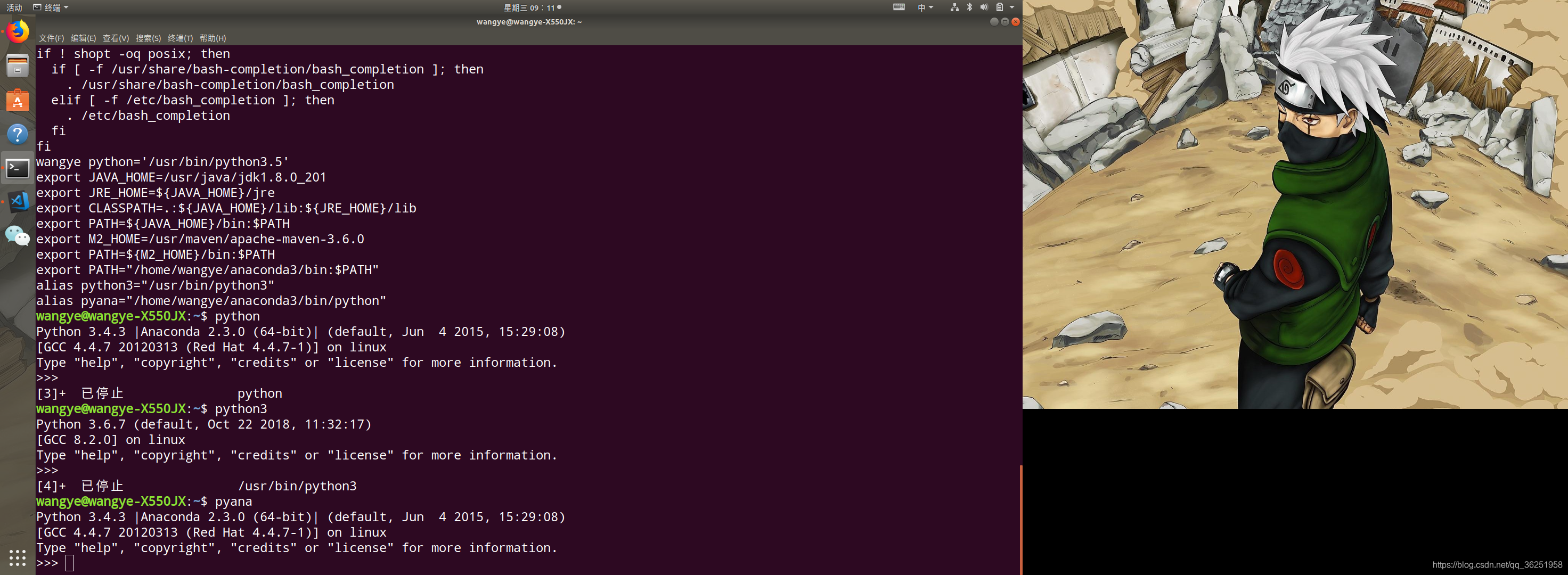Minimize the terminal window
This screenshot has height=575, width=1568.
pyautogui.click(x=994, y=22)
